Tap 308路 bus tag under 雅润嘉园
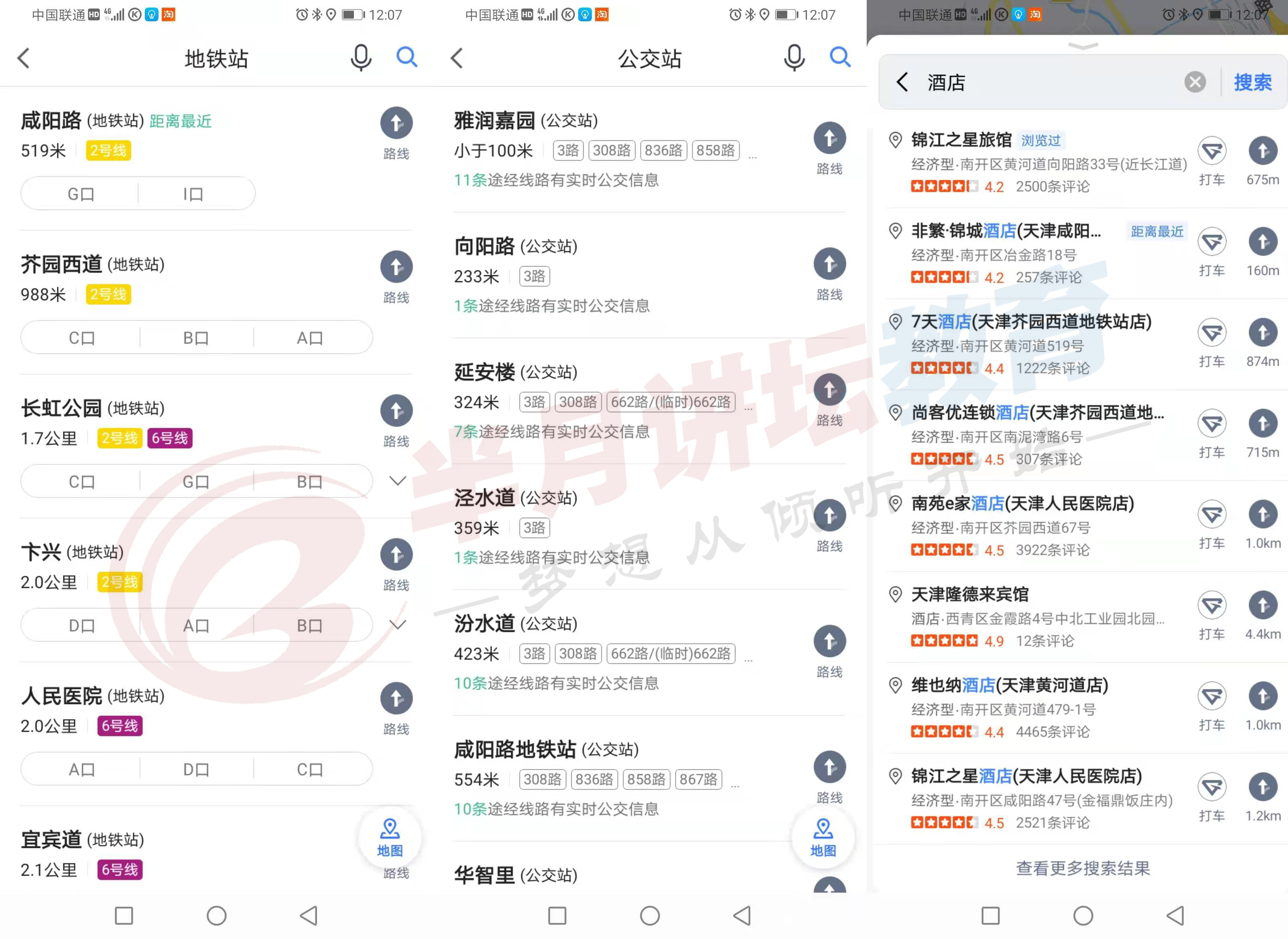Image resolution: width=1288 pixels, height=939 pixels. point(611,150)
